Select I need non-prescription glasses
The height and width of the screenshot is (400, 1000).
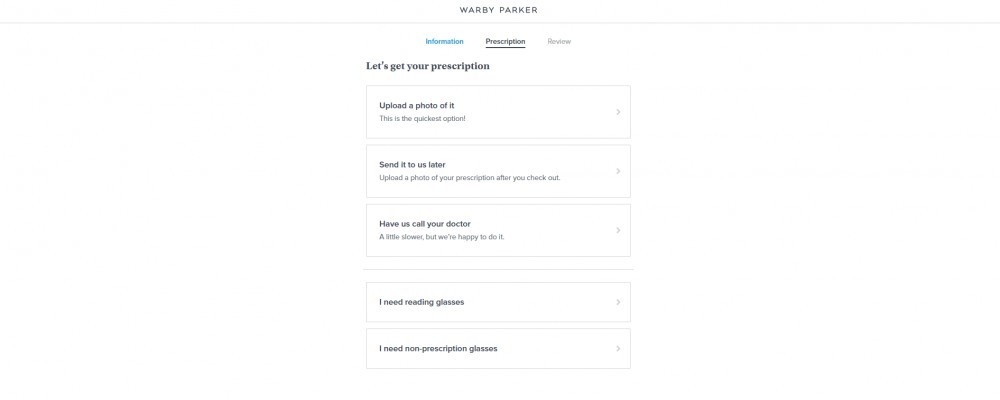pyautogui.click(x=498, y=349)
